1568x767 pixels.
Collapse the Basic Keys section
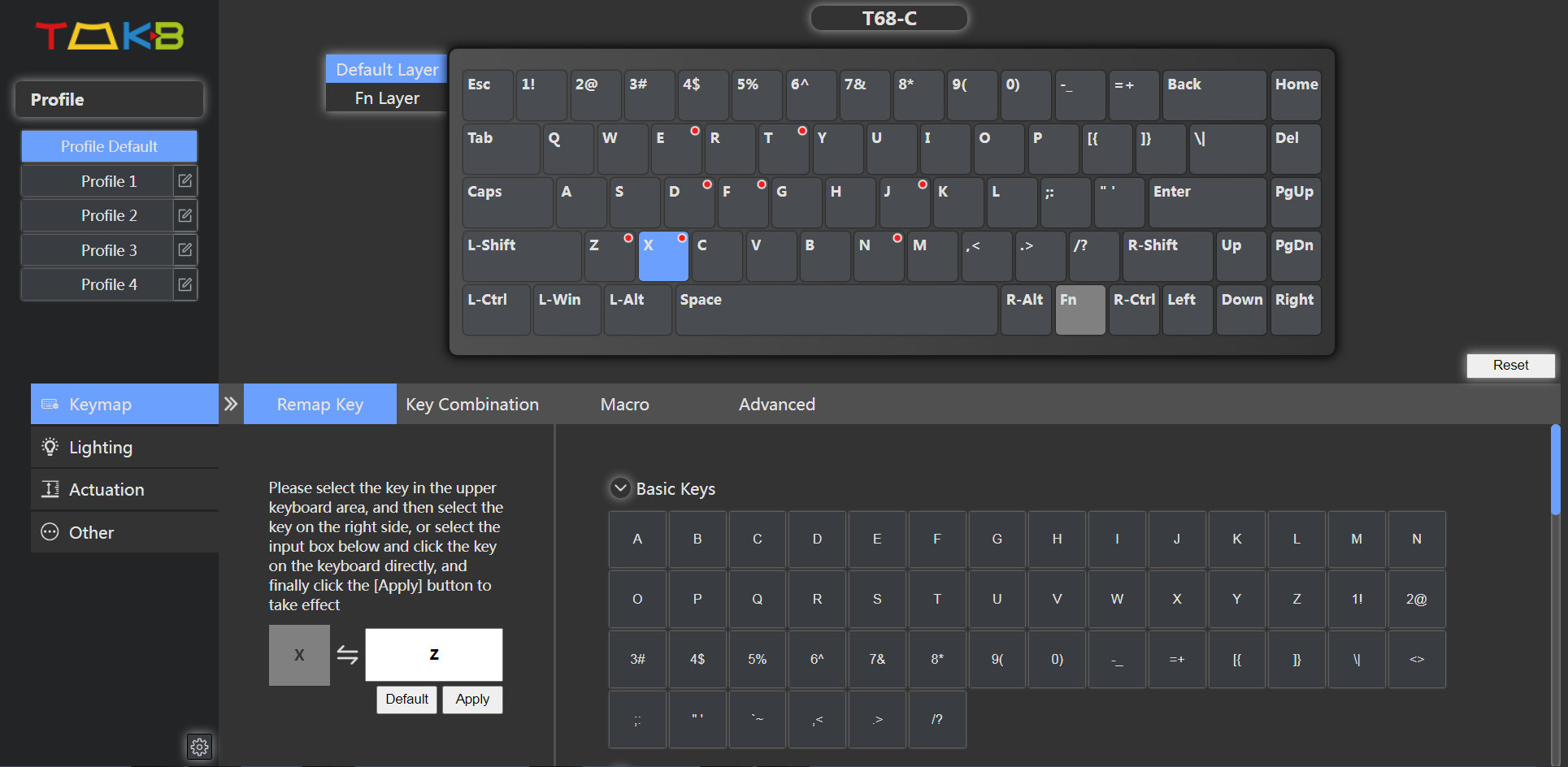pos(620,488)
